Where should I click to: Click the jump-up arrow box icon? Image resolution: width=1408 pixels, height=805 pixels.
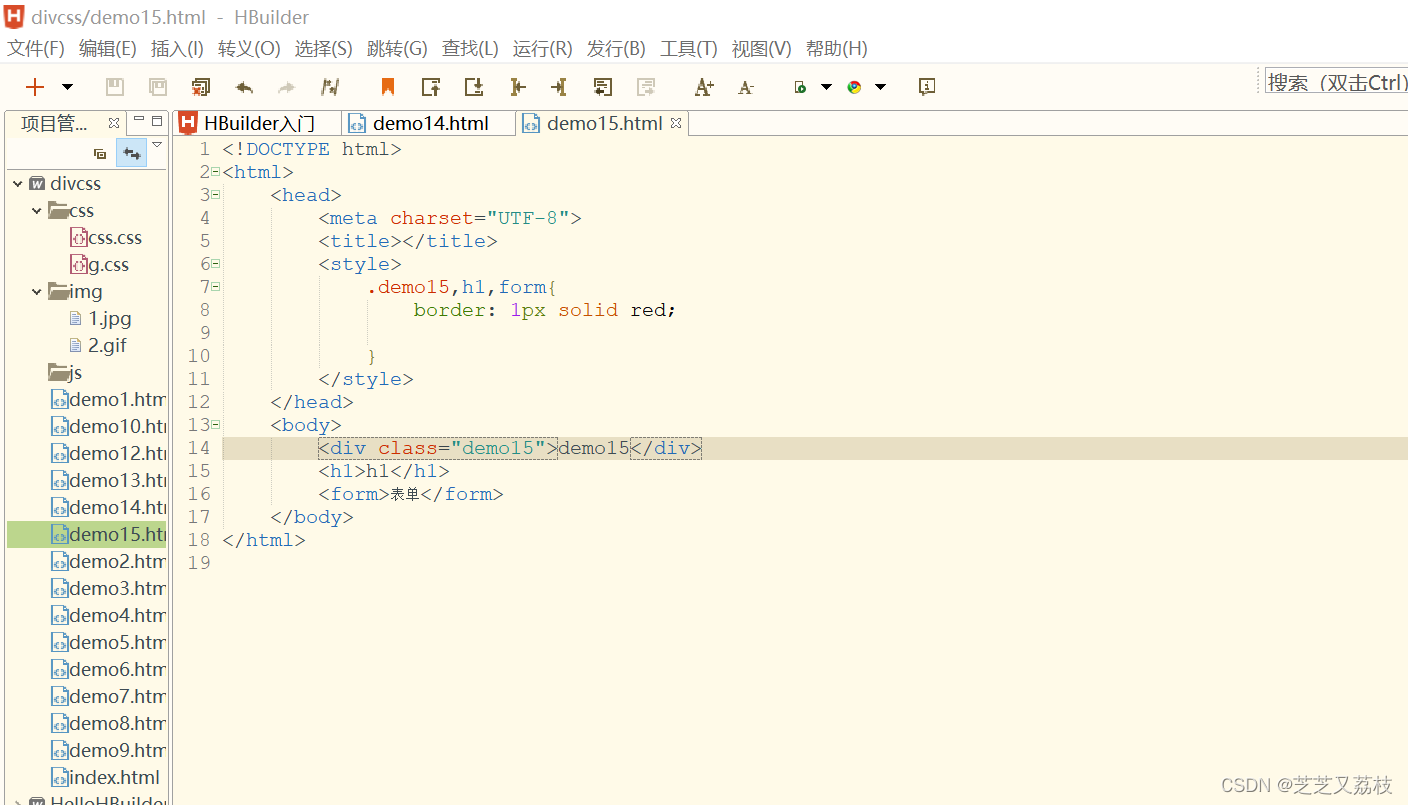point(431,87)
